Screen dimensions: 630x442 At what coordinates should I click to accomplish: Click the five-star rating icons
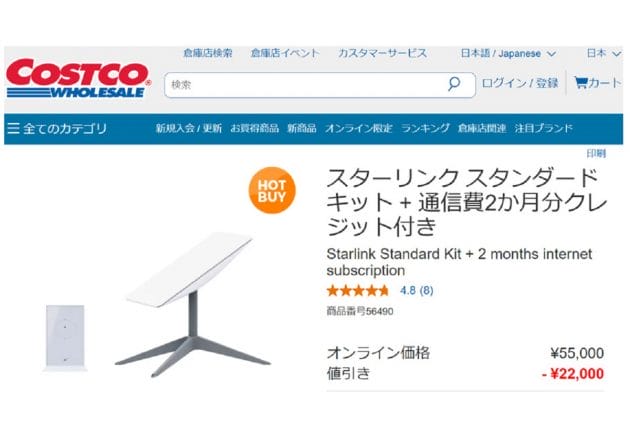(x=357, y=291)
